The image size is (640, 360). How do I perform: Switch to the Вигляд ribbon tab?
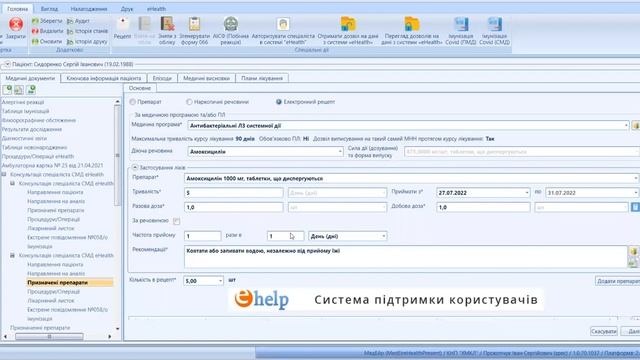[x=49, y=9]
